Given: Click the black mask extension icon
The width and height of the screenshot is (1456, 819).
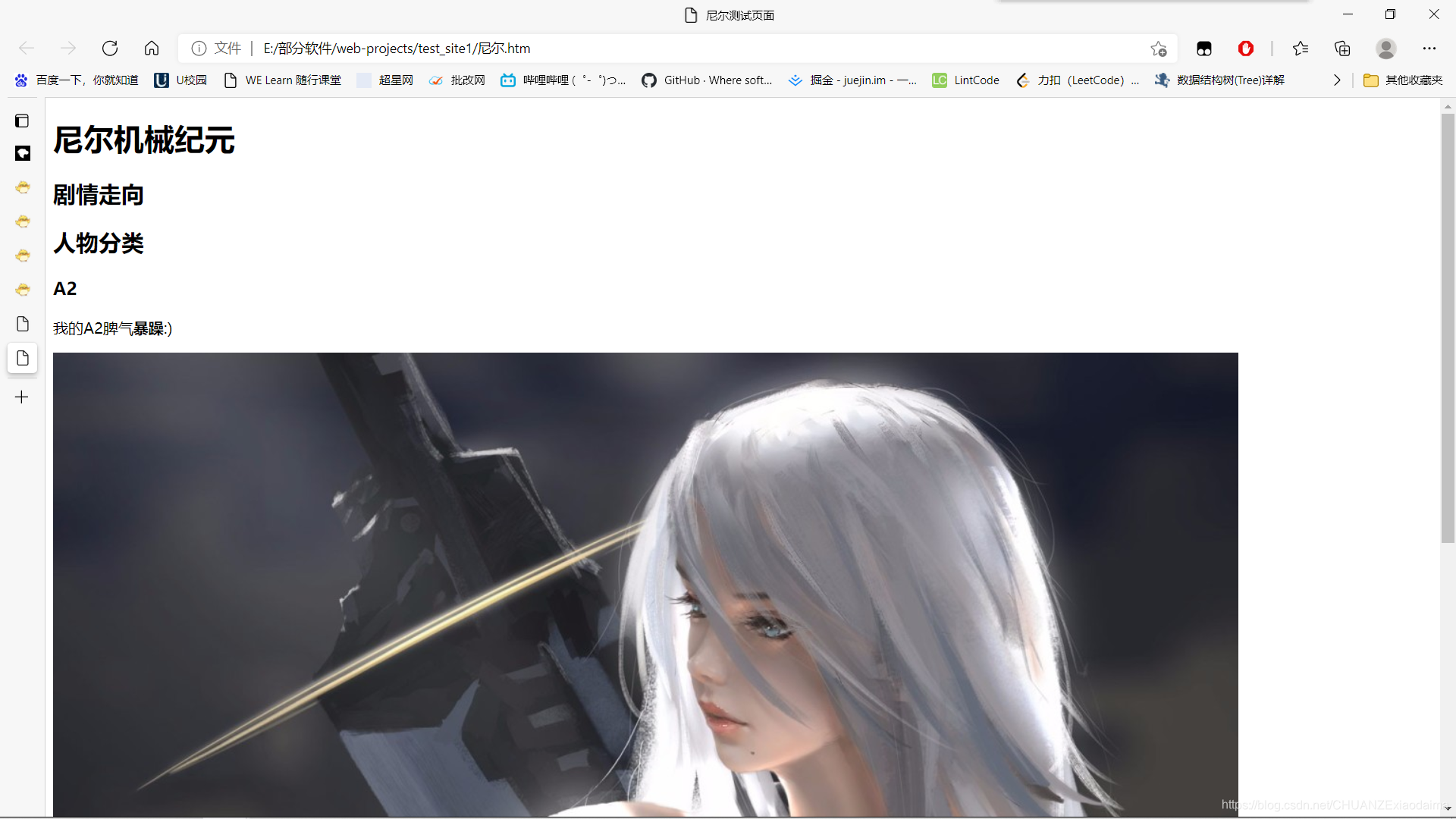Looking at the screenshot, I should pos(1203,49).
